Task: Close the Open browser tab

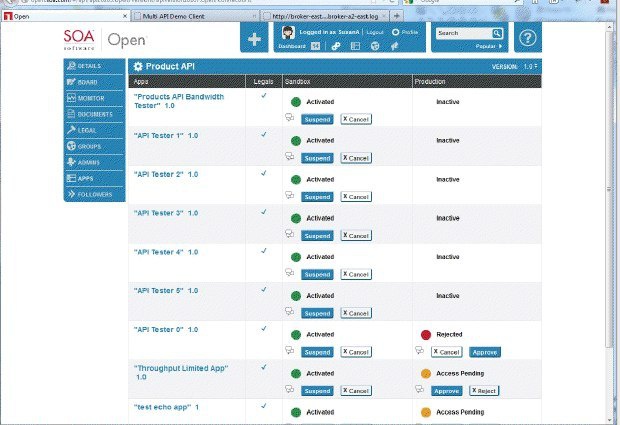Action: pyautogui.click(x=125, y=16)
